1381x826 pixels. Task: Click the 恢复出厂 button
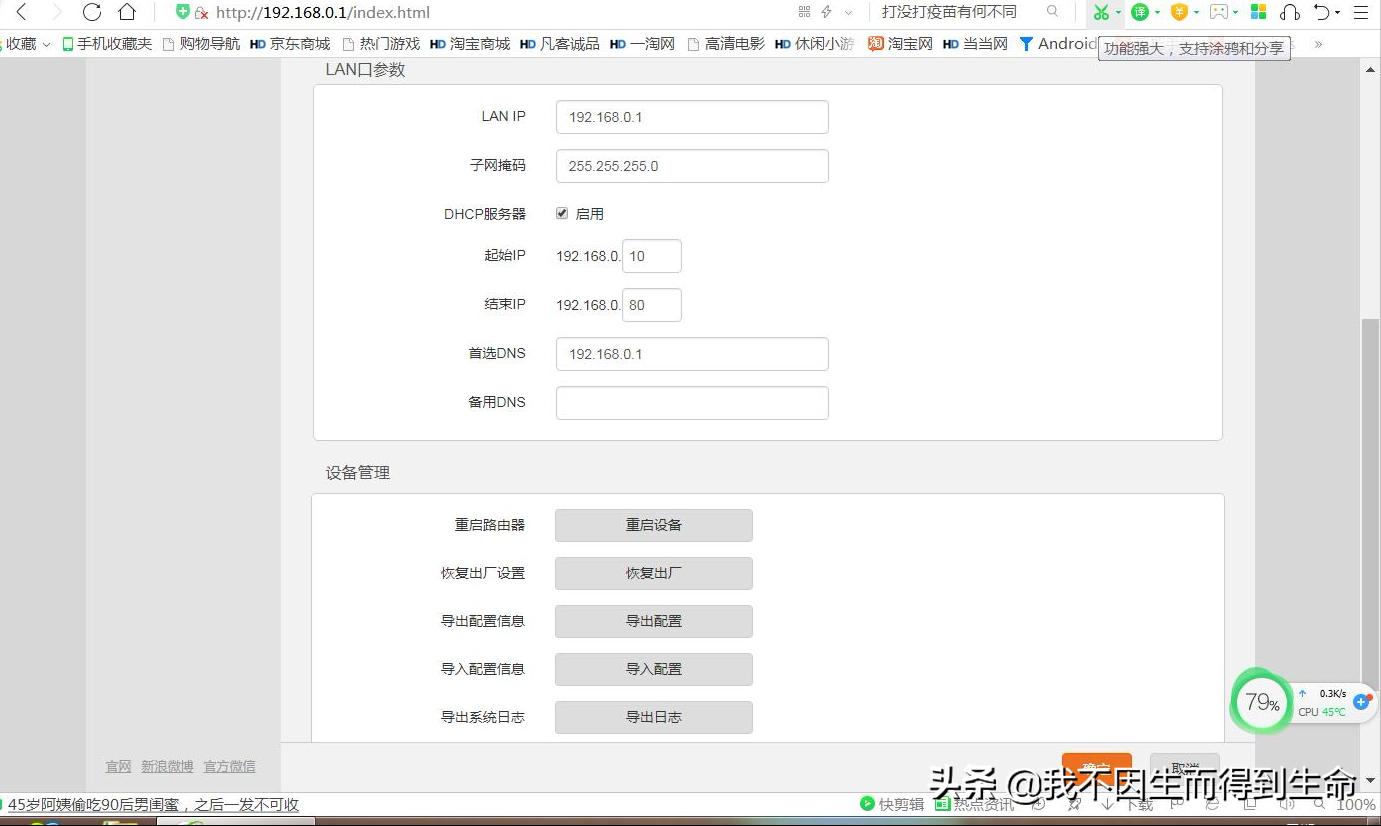tap(653, 573)
